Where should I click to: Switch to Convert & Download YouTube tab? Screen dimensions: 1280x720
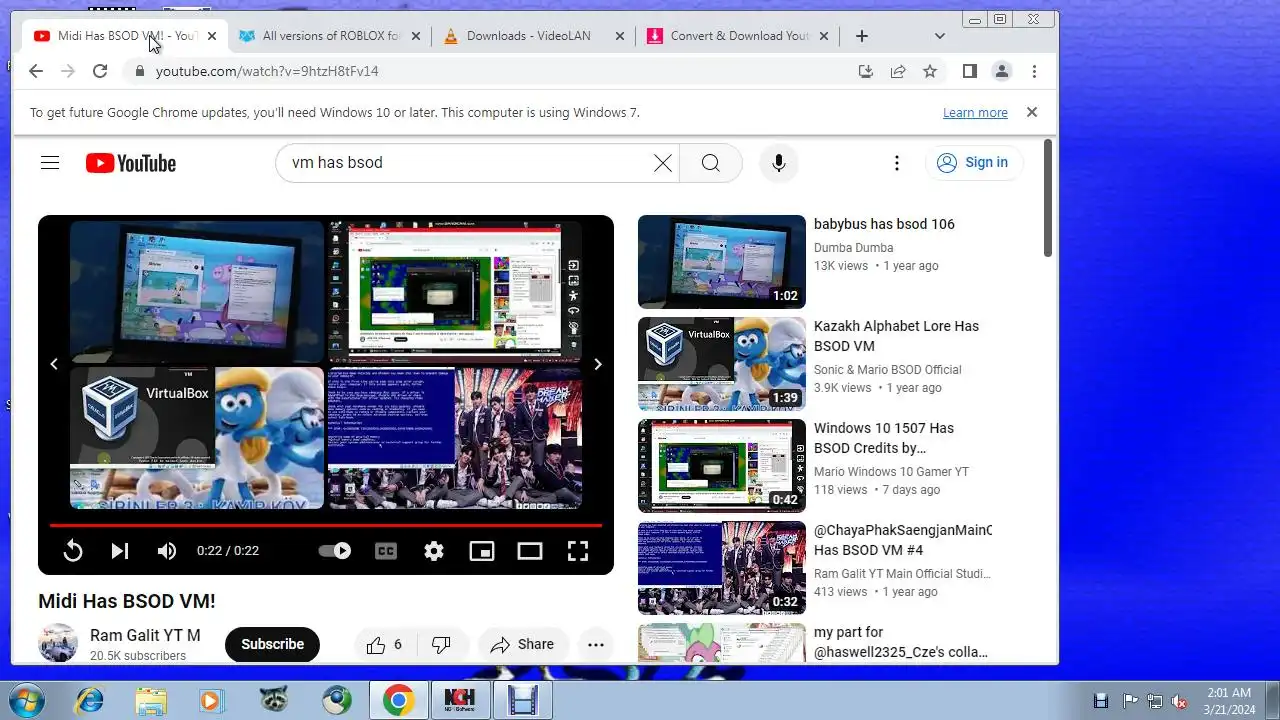(x=738, y=36)
